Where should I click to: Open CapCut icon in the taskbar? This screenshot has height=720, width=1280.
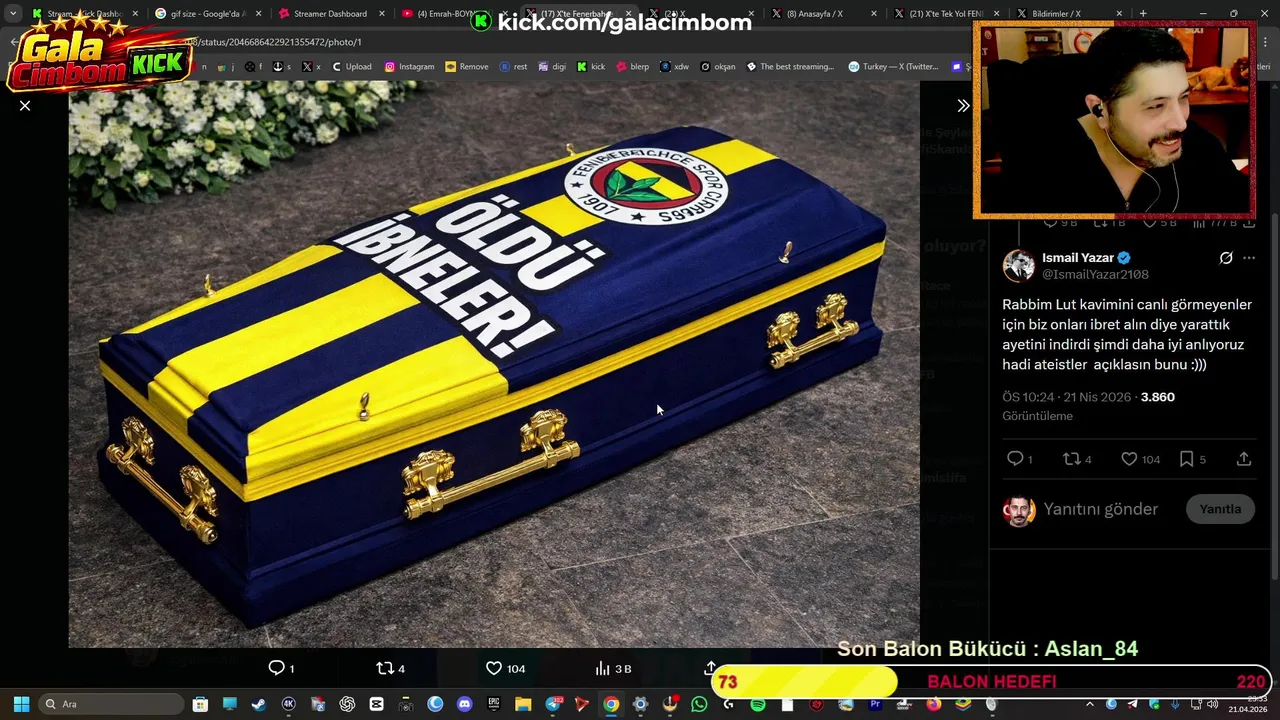coord(376,704)
